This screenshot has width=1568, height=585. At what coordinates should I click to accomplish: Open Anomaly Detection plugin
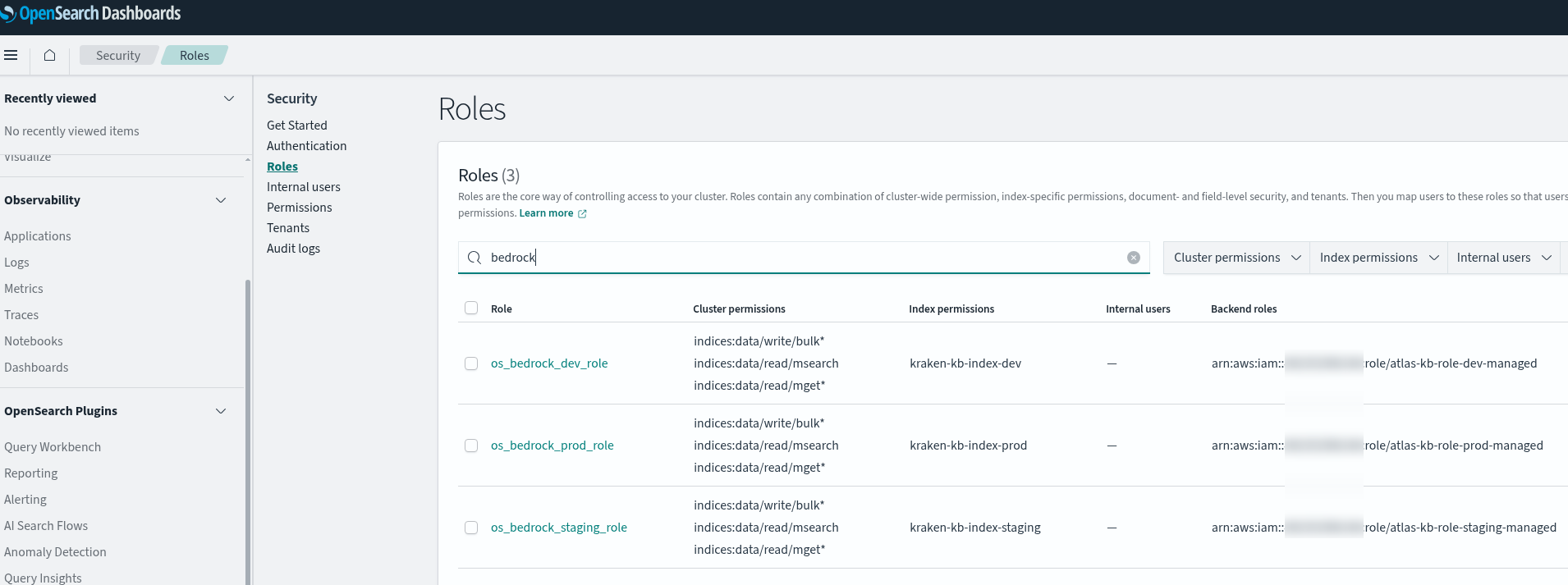tap(55, 552)
